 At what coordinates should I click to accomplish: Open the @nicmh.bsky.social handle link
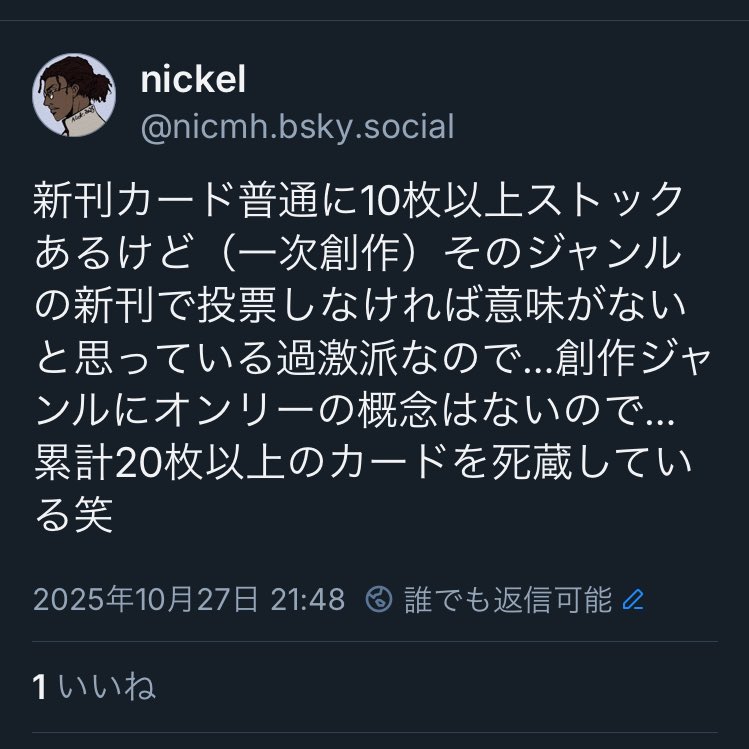[x=297, y=128]
